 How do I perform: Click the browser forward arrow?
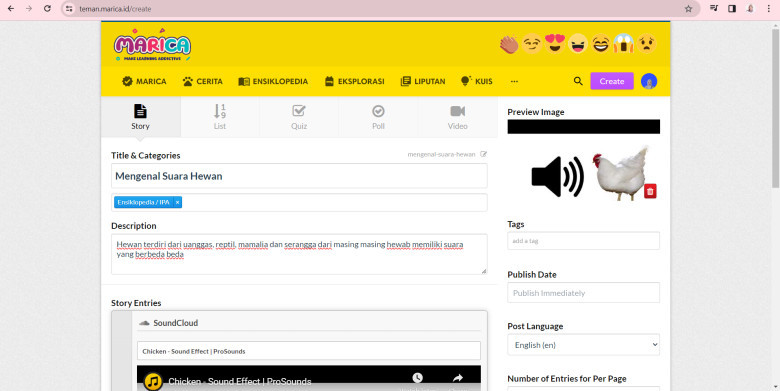[x=29, y=8]
